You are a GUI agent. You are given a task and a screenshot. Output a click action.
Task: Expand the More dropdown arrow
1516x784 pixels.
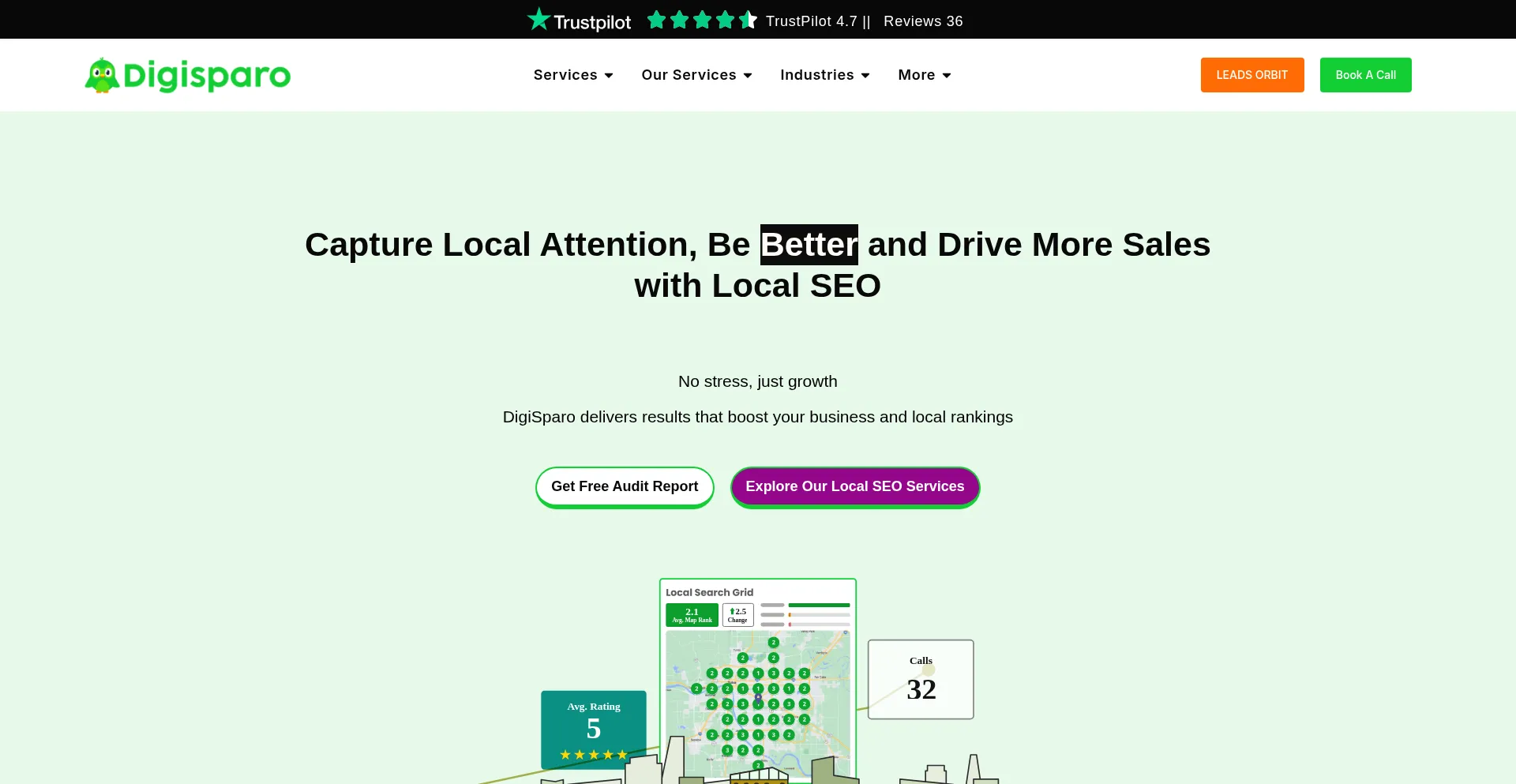tap(947, 76)
